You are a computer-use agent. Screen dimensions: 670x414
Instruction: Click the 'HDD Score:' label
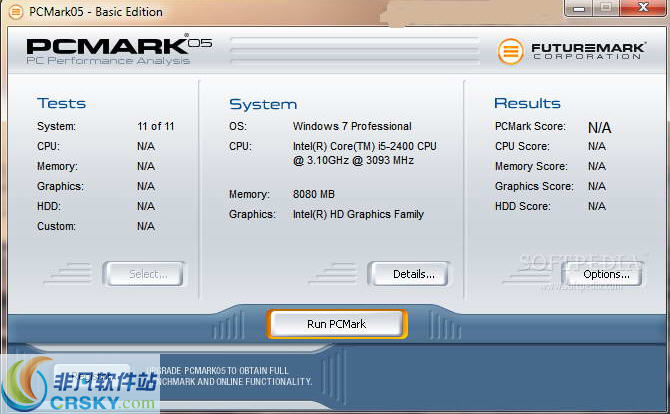coord(523,206)
